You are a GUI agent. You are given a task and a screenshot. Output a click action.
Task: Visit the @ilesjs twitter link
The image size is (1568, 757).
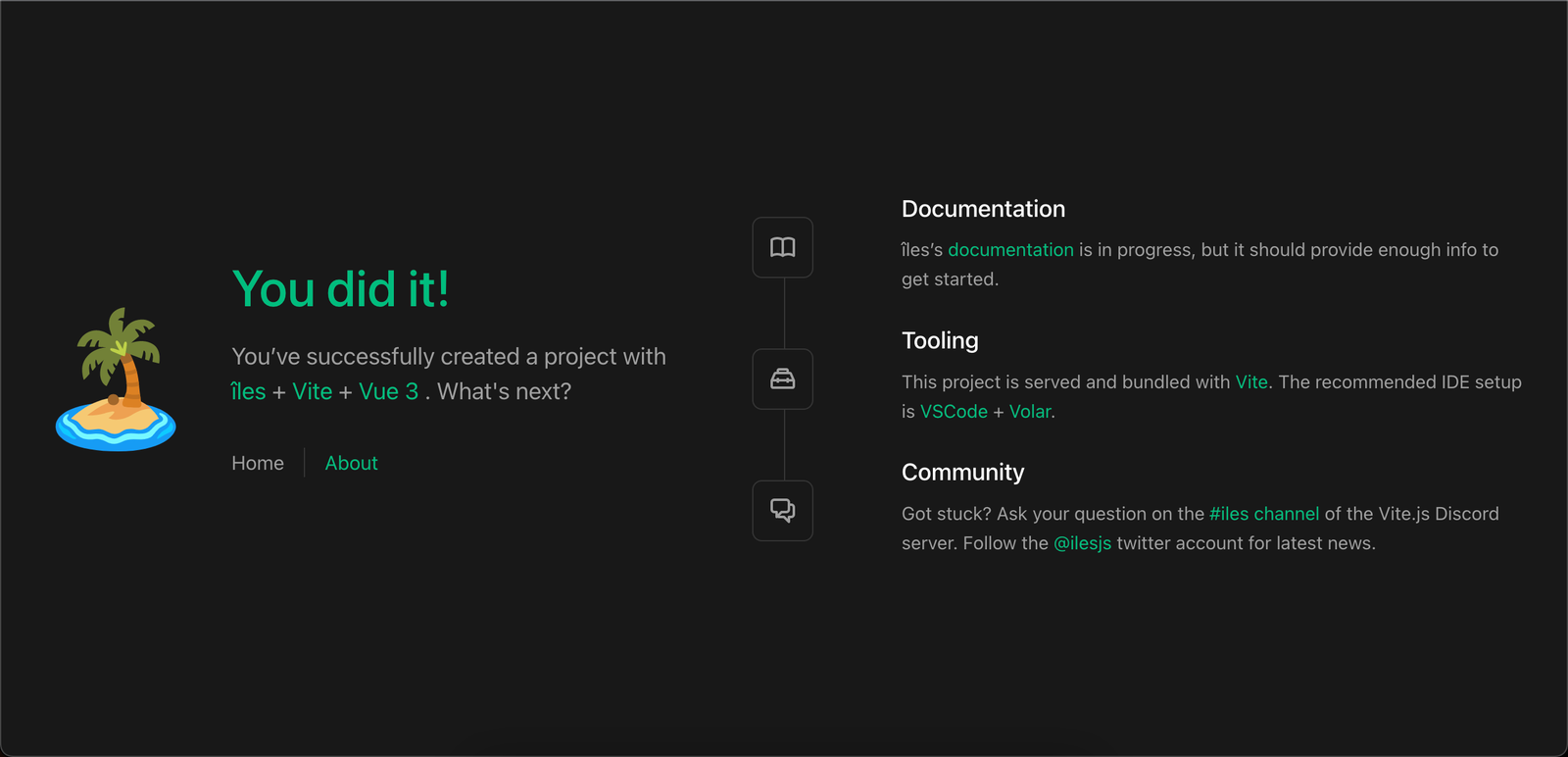[x=1082, y=543]
